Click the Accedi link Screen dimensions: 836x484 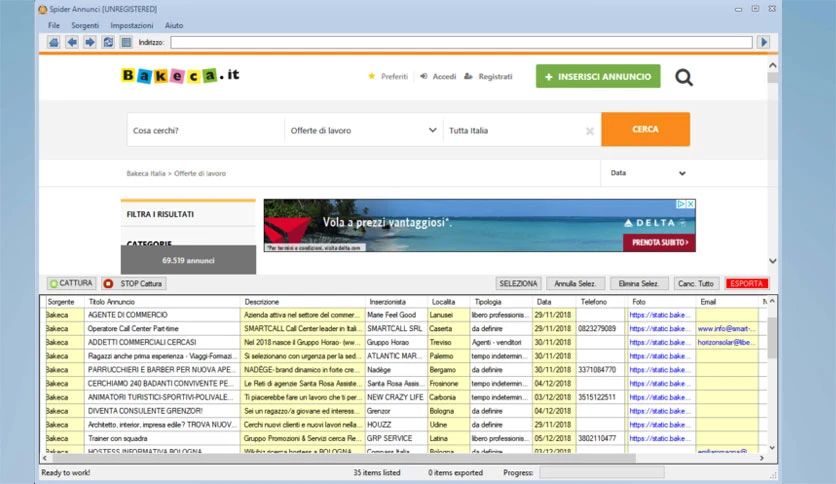(x=438, y=76)
